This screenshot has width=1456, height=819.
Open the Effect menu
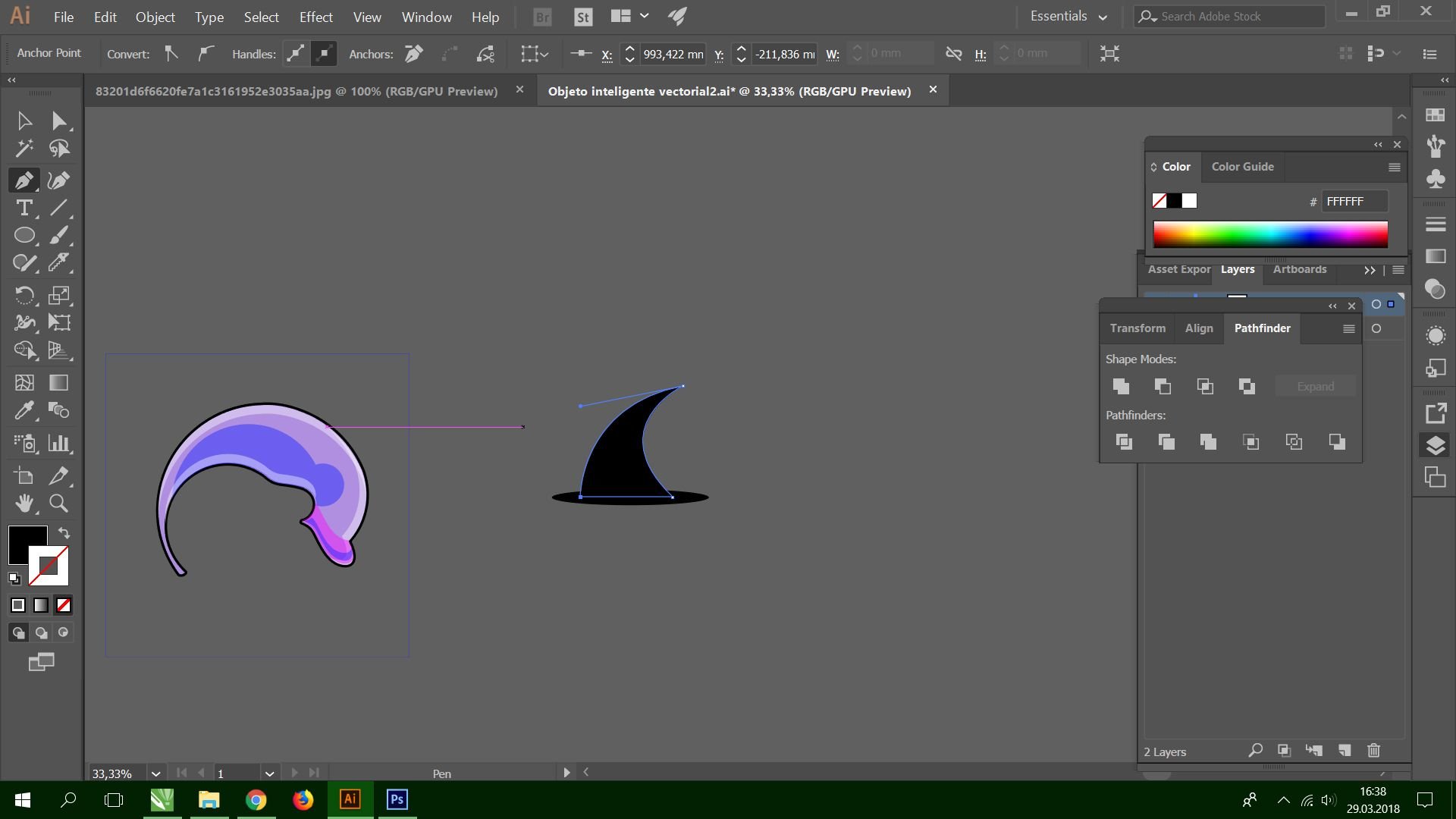(315, 17)
